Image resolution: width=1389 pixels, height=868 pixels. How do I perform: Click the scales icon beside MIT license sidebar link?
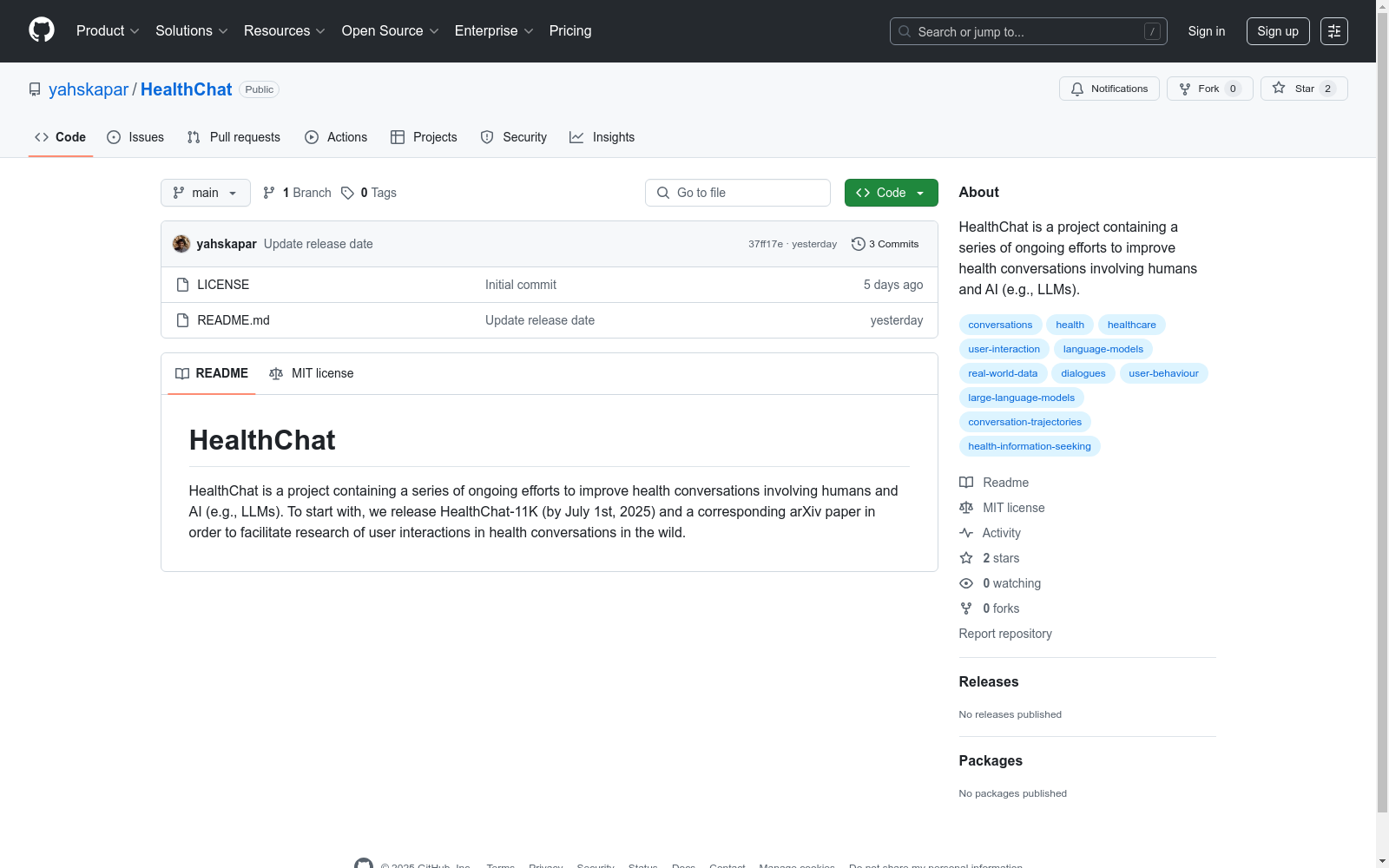point(966,508)
